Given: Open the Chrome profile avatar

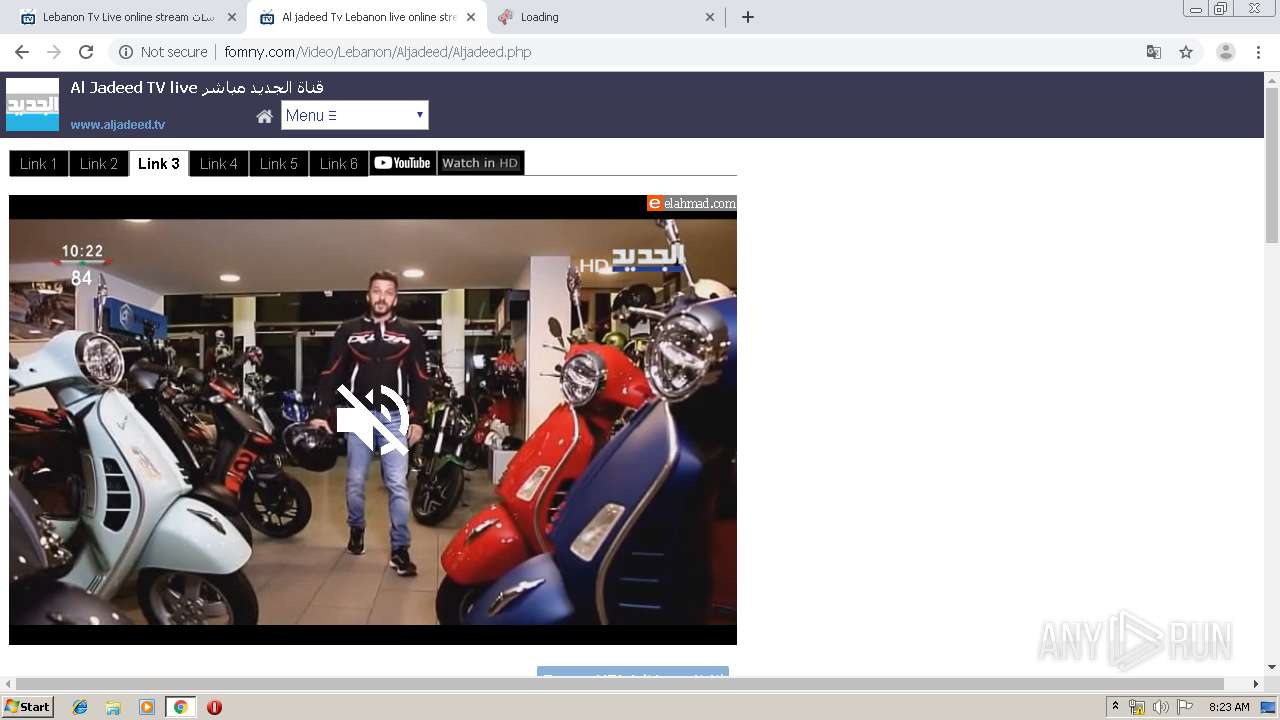Looking at the screenshot, I should pyautogui.click(x=1225, y=52).
